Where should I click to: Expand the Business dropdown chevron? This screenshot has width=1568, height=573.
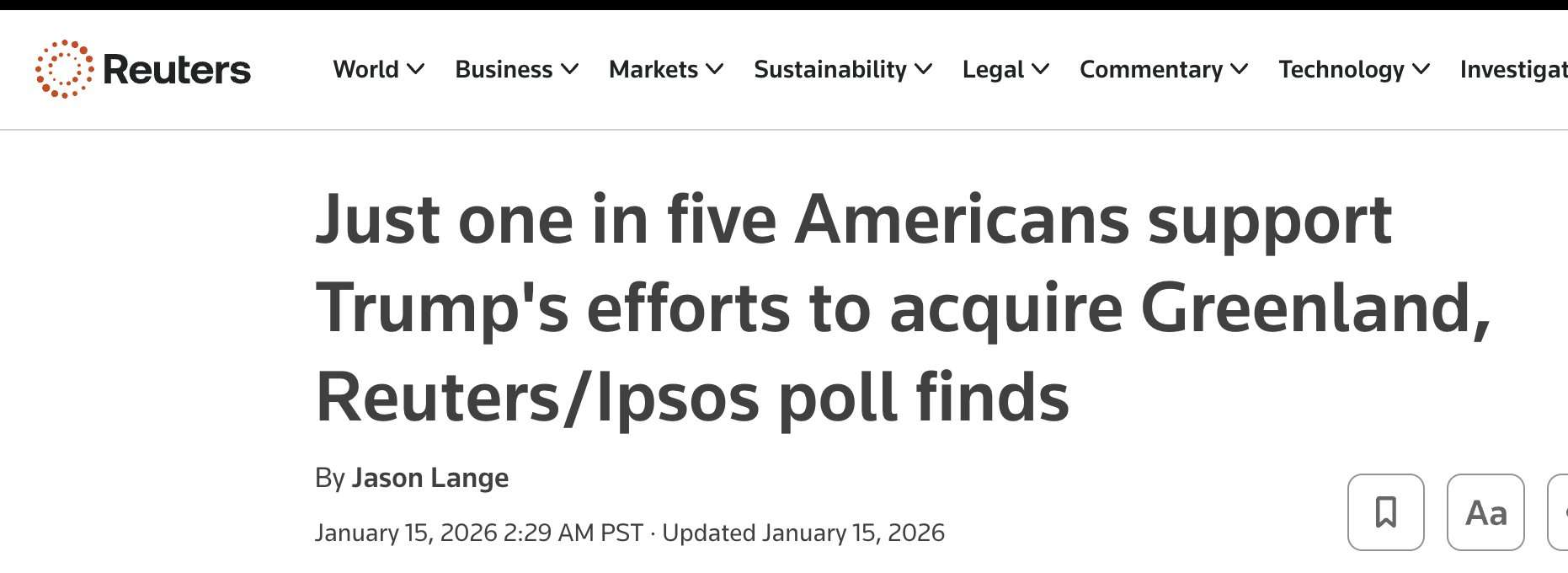click(571, 70)
